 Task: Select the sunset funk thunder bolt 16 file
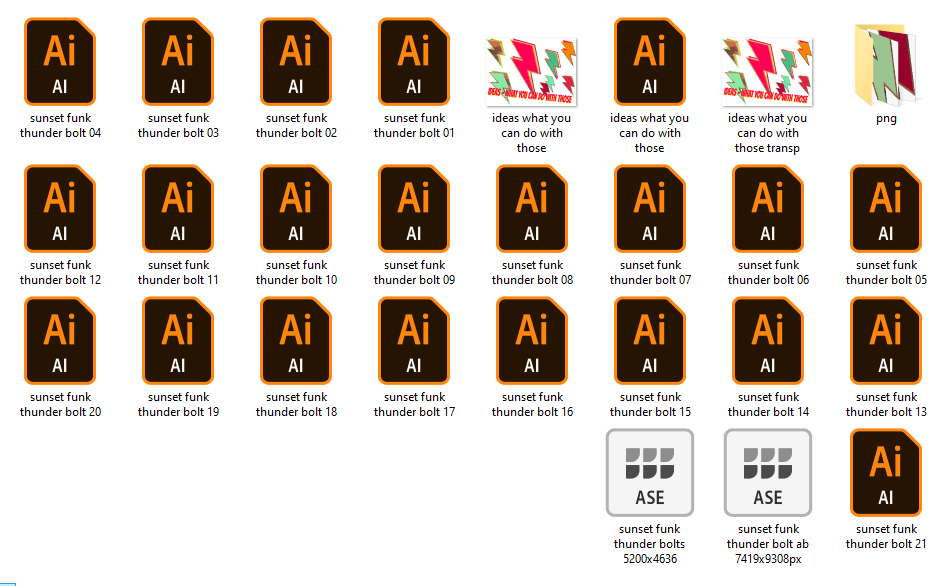coord(532,341)
